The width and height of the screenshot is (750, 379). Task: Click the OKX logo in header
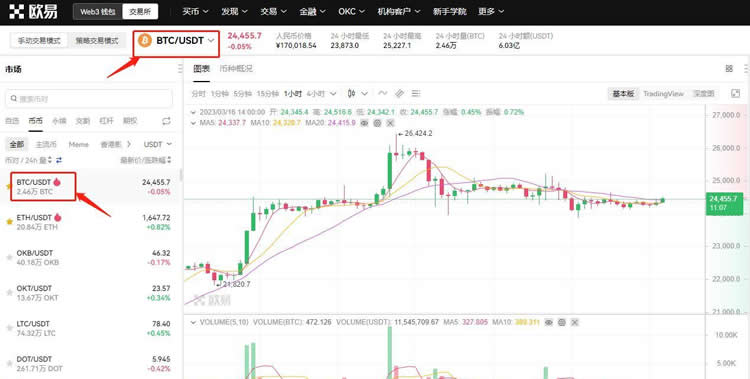point(33,11)
